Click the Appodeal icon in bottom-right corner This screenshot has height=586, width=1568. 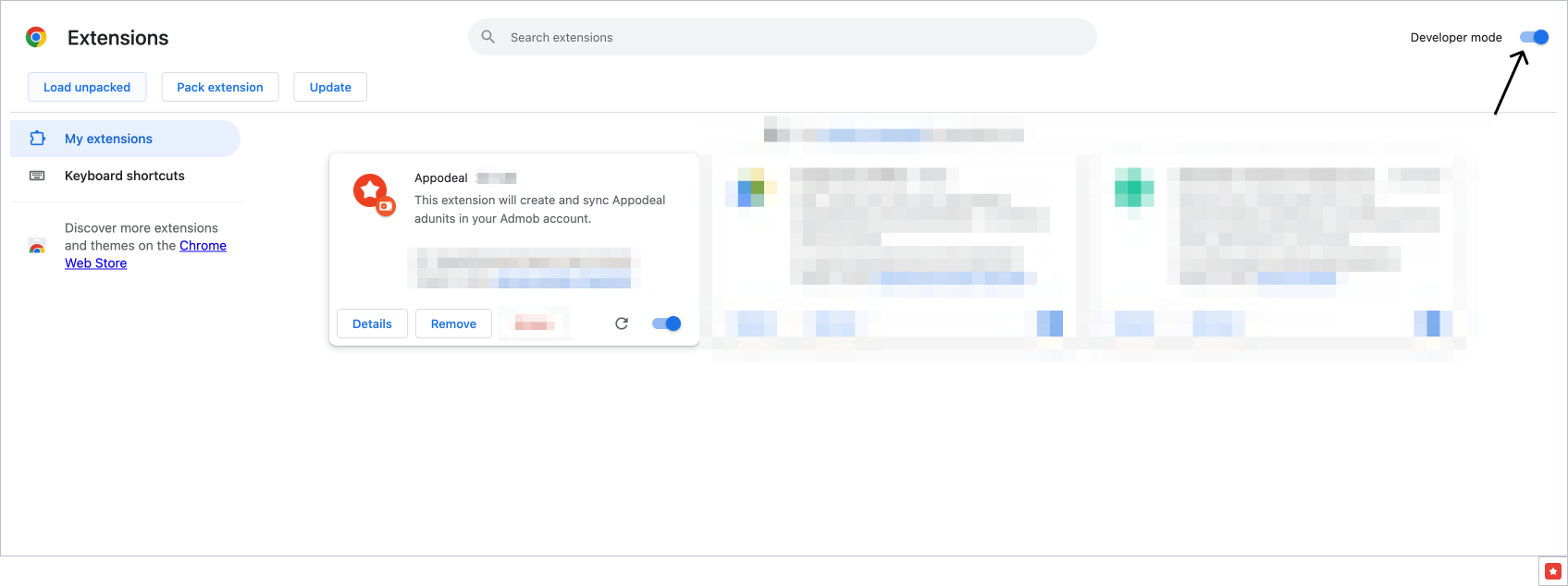[1553, 571]
